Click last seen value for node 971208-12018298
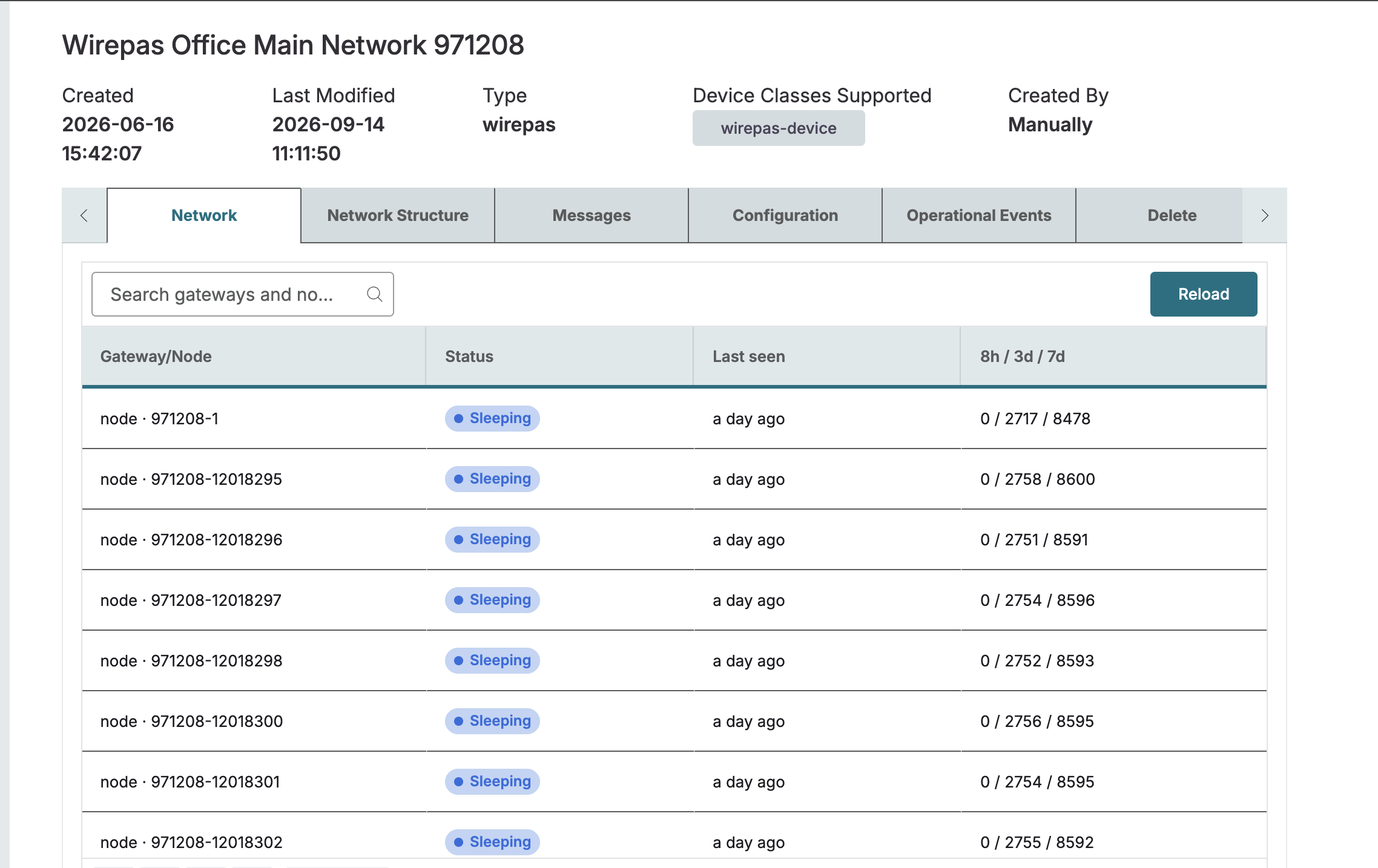Viewport: 1378px width, 868px height. [x=748, y=661]
